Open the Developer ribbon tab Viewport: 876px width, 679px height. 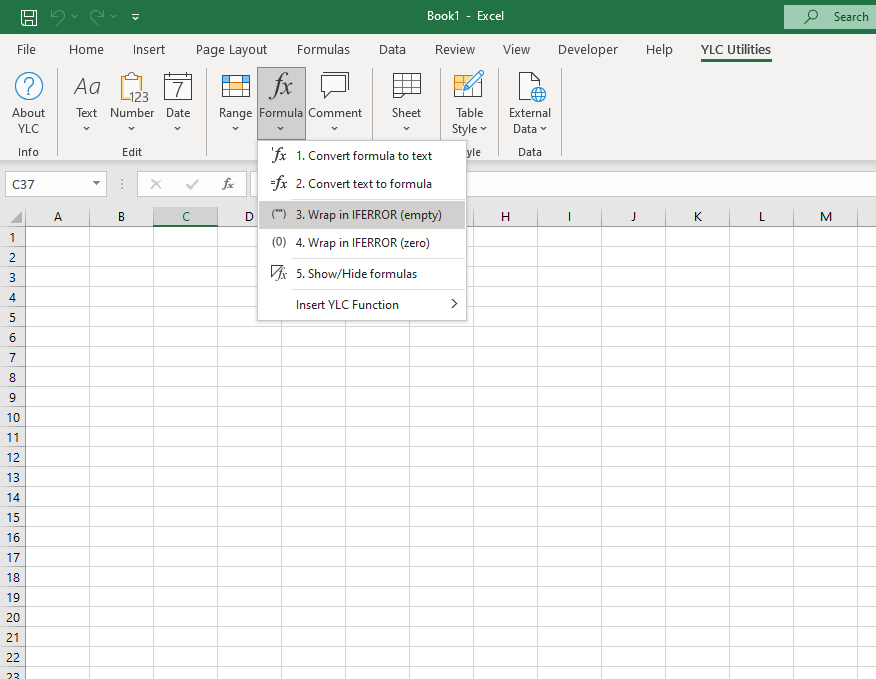pos(587,50)
